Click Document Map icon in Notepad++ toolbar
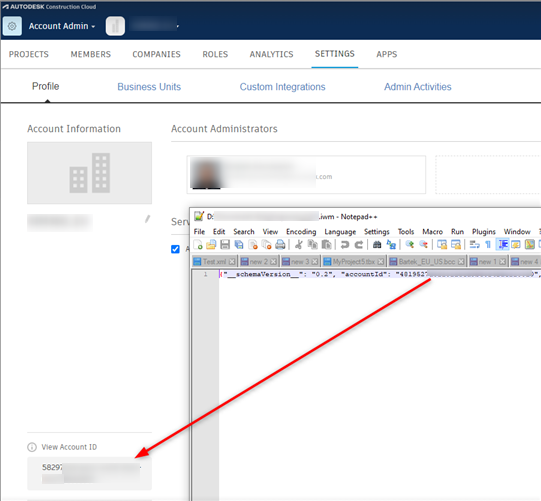541x501 pixels. [530, 245]
